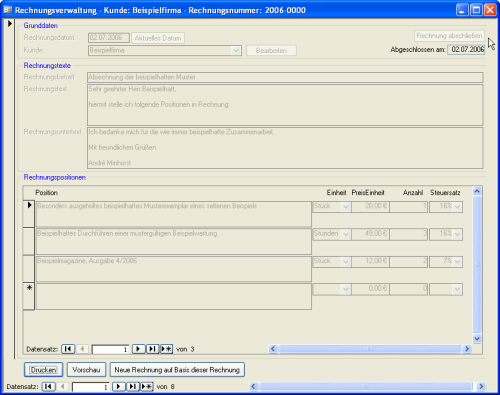Select record selector of Beispielmagazine position row
Viewport: 500px width, 395px height.
[x=29, y=269]
